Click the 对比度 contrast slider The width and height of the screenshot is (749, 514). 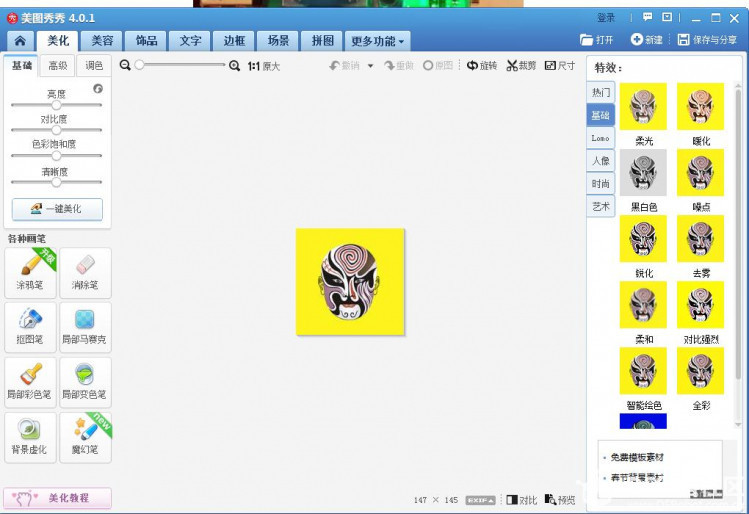click(x=56, y=130)
